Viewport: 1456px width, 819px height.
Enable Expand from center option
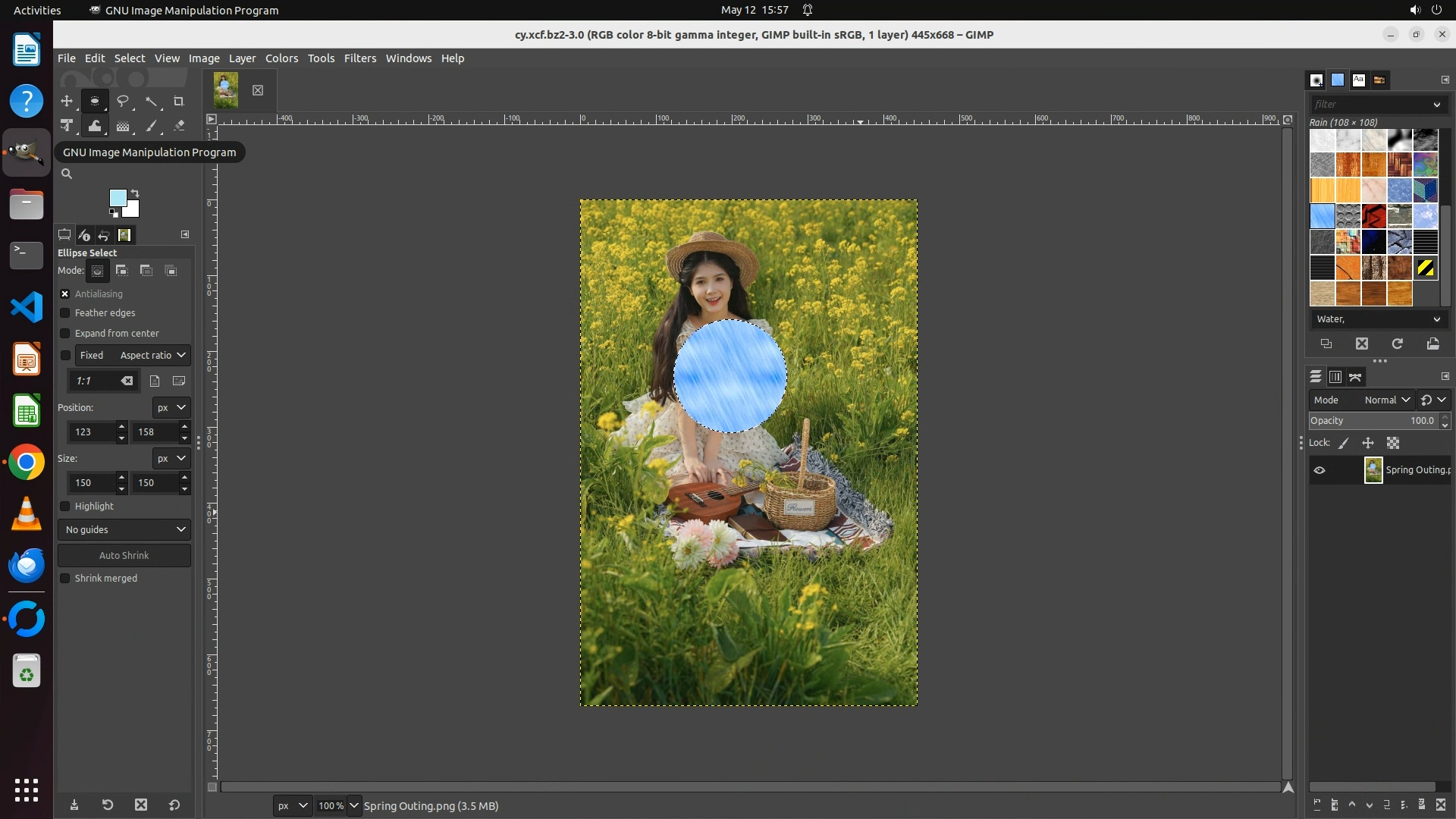pyautogui.click(x=65, y=334)
